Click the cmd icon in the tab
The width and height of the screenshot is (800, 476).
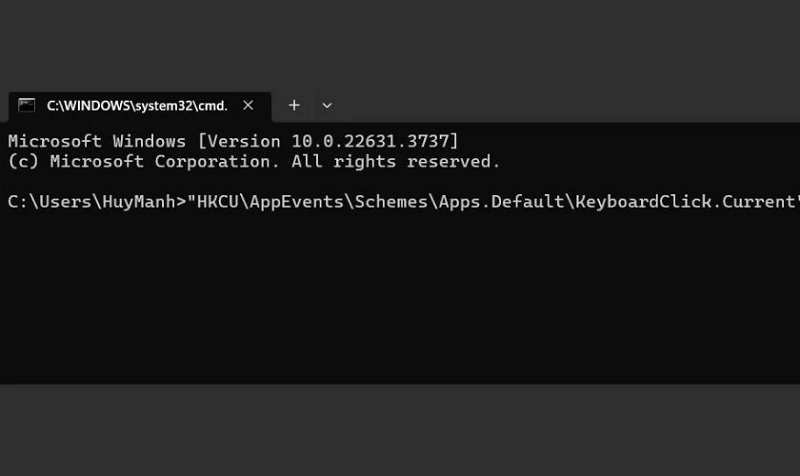27,105
